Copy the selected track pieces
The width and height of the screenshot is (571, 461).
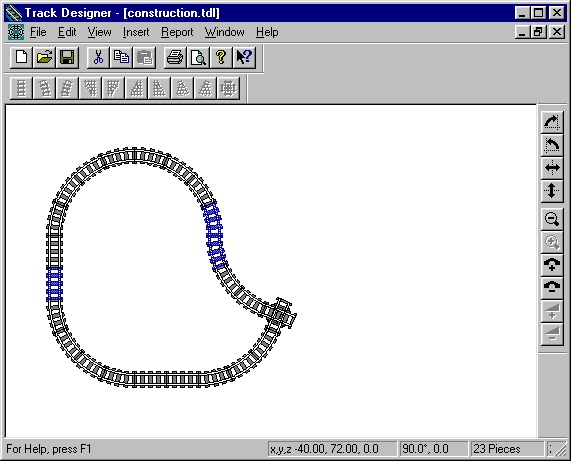click(x=121, y=58)
